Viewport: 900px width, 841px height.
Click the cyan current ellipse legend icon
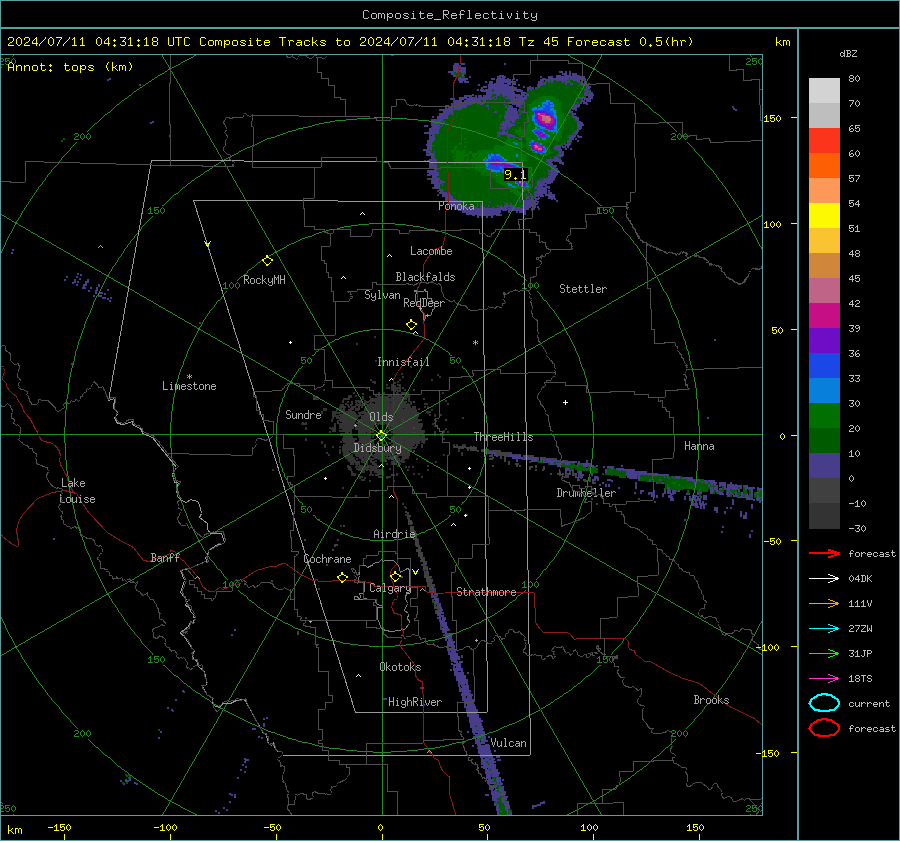coord(824,703)
